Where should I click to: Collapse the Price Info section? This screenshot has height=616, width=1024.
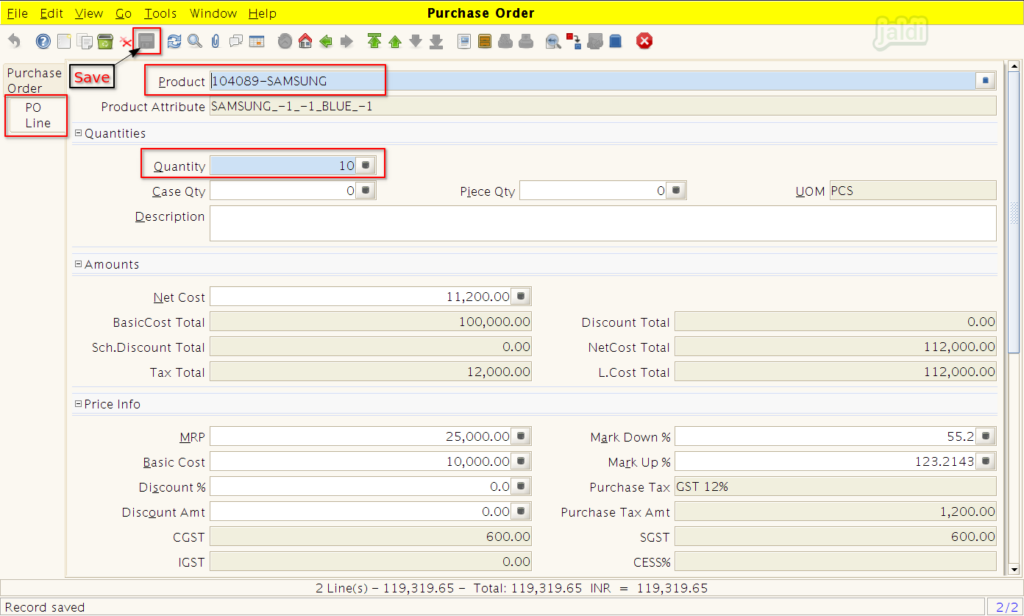point(78,404)
